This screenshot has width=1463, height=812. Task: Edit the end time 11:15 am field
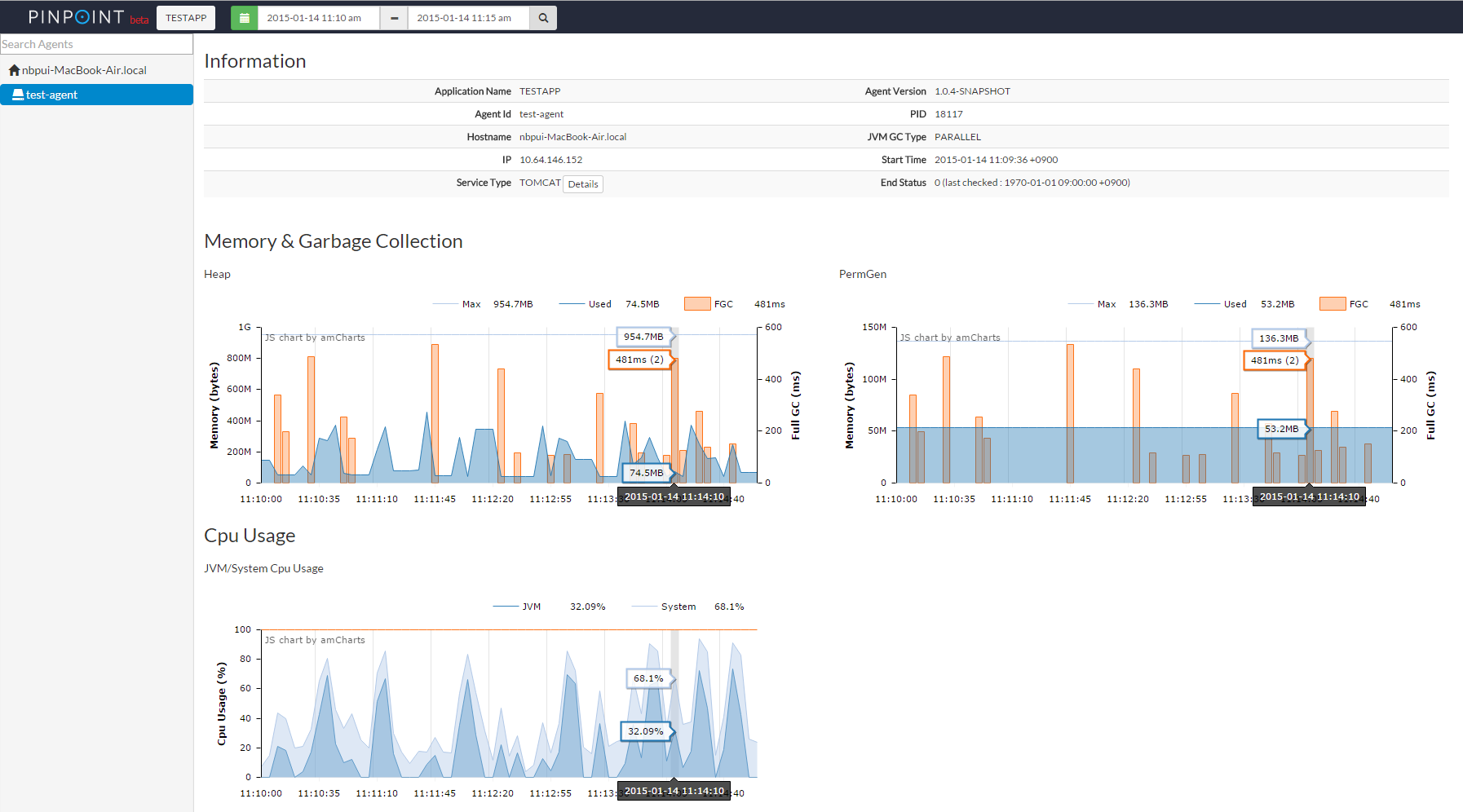468,18
